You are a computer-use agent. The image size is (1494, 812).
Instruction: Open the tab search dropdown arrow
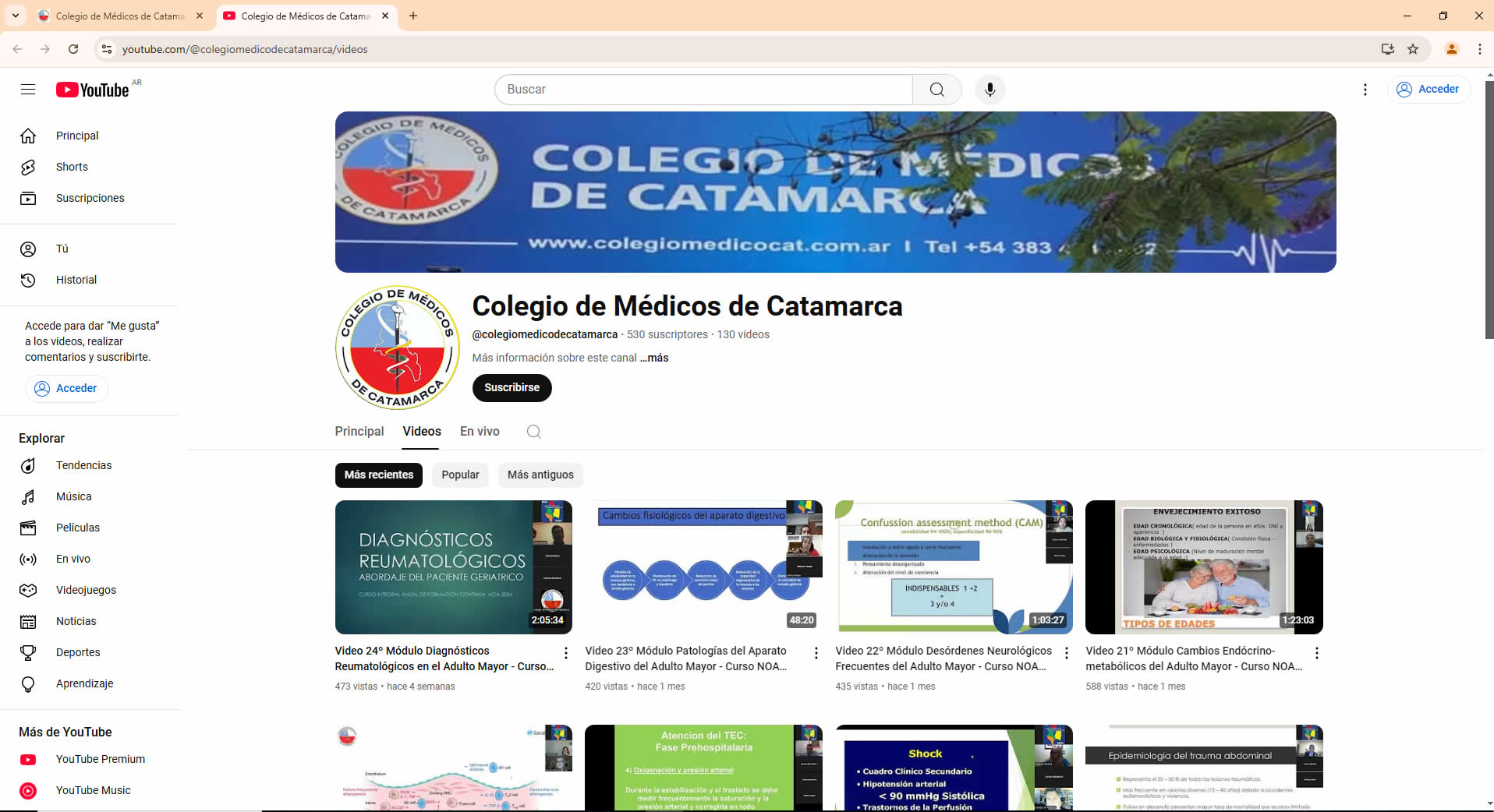point(16,16)
